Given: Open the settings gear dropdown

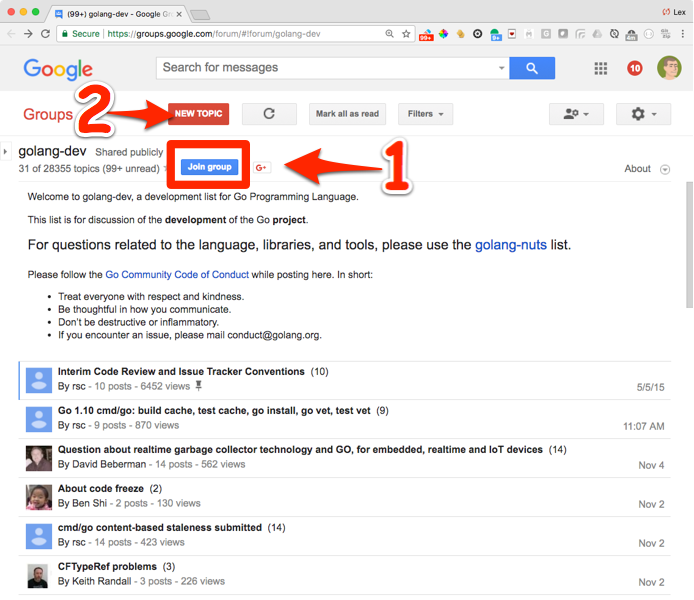Looking at the screenshot, I should [x=643, y=114].
